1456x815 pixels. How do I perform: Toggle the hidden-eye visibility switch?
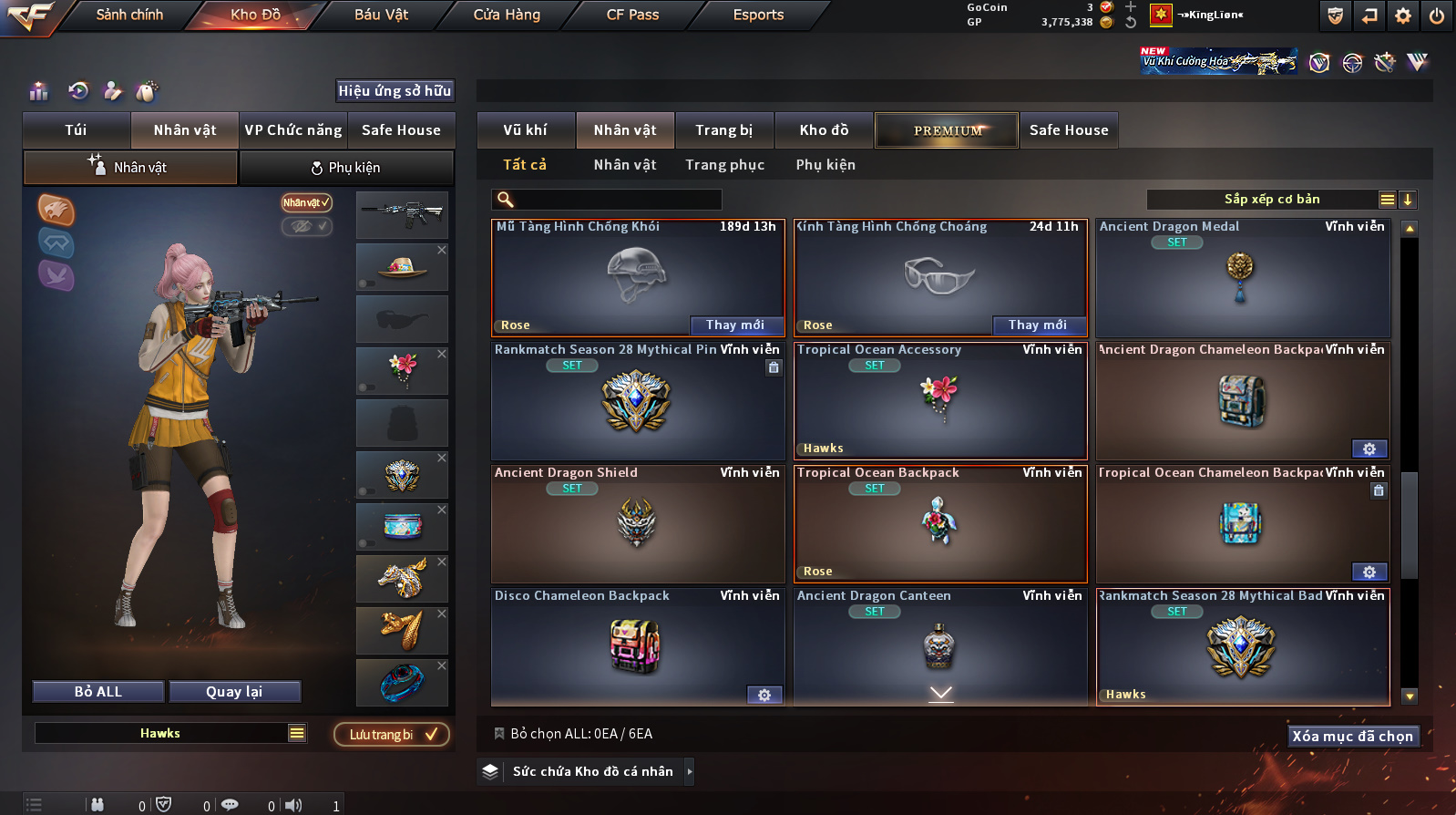[x=306, y=226]
